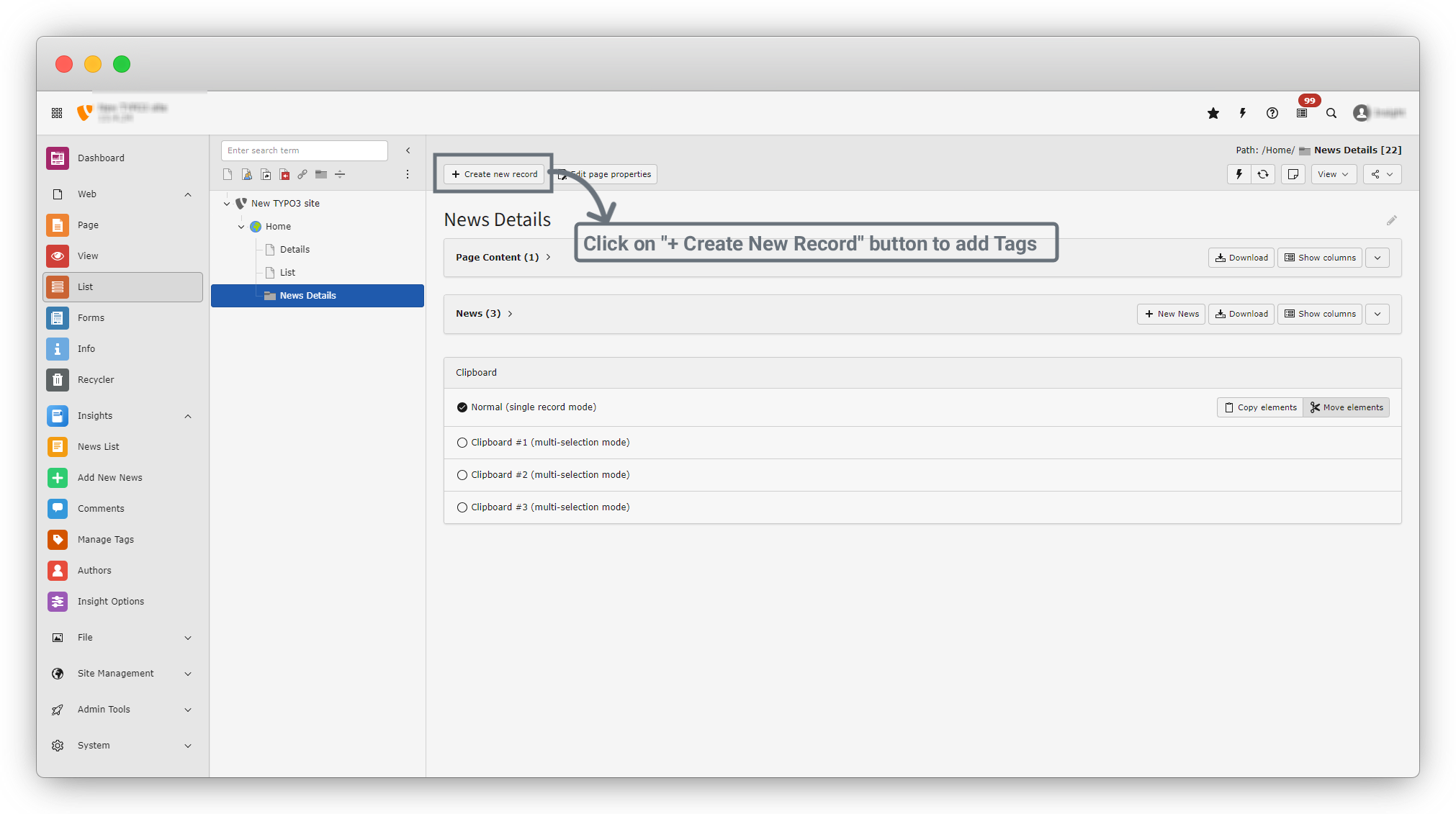This screenshot has height=814, width=1456.
Task: Open the Manage Tags module
Action: coord(106,539)
